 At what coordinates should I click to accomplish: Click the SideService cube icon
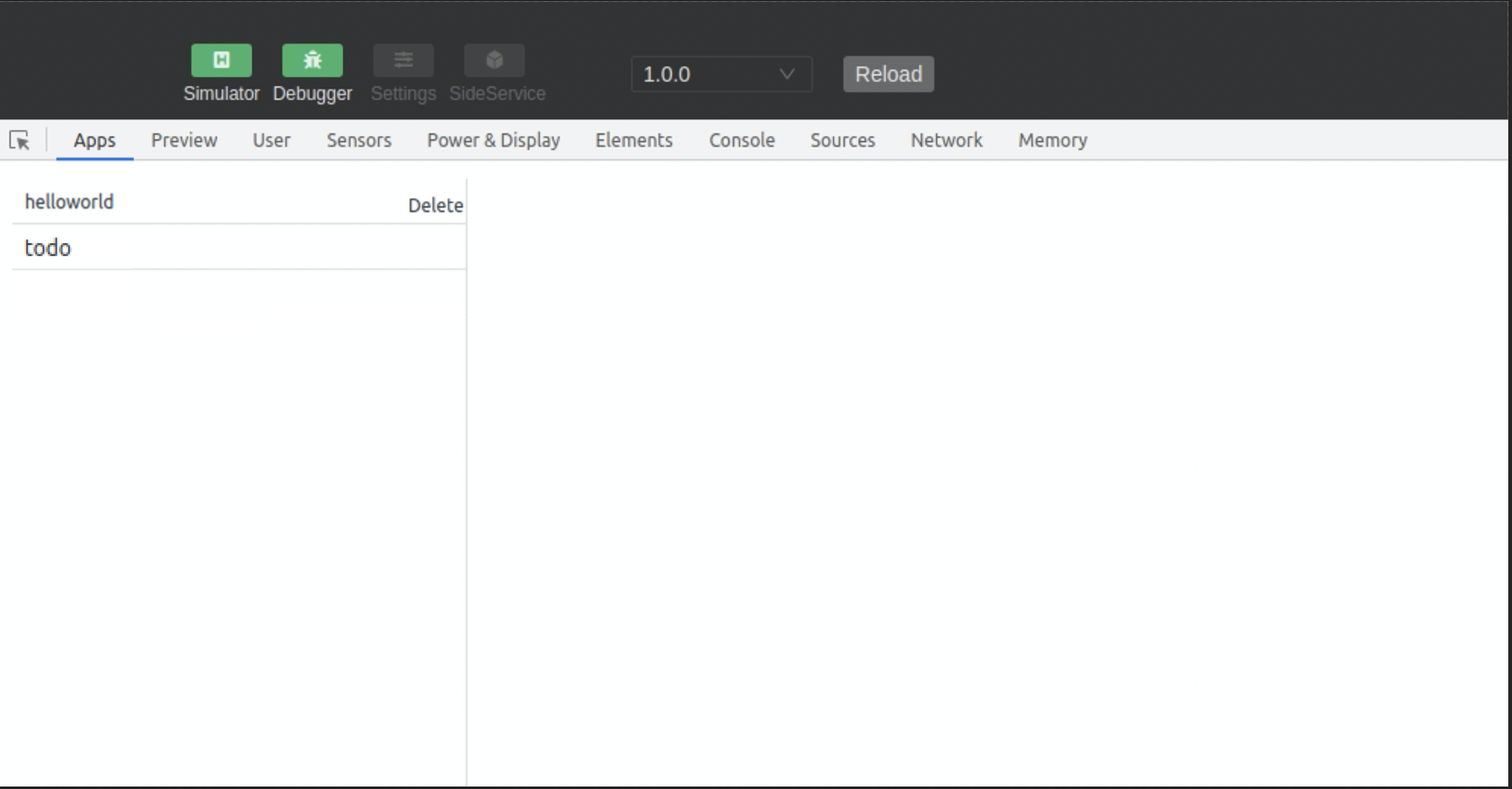(494, 61)
